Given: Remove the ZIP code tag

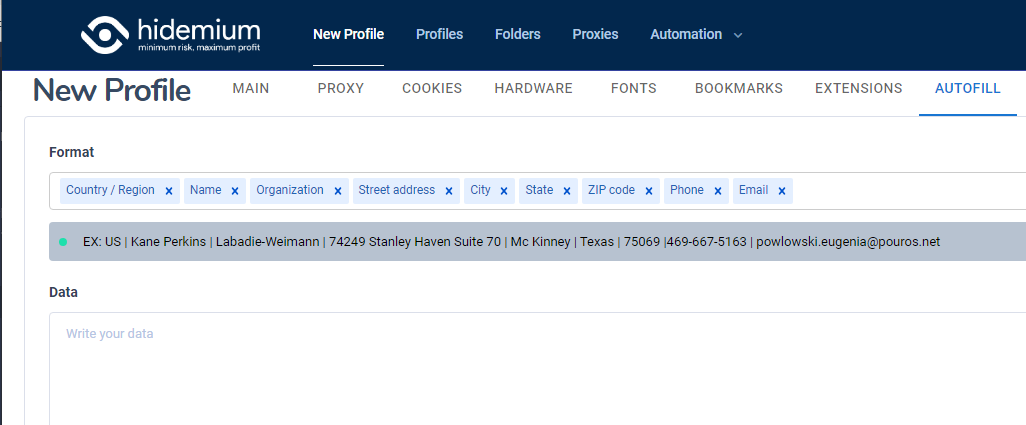Looking at the screenshot, I should 649,191.
